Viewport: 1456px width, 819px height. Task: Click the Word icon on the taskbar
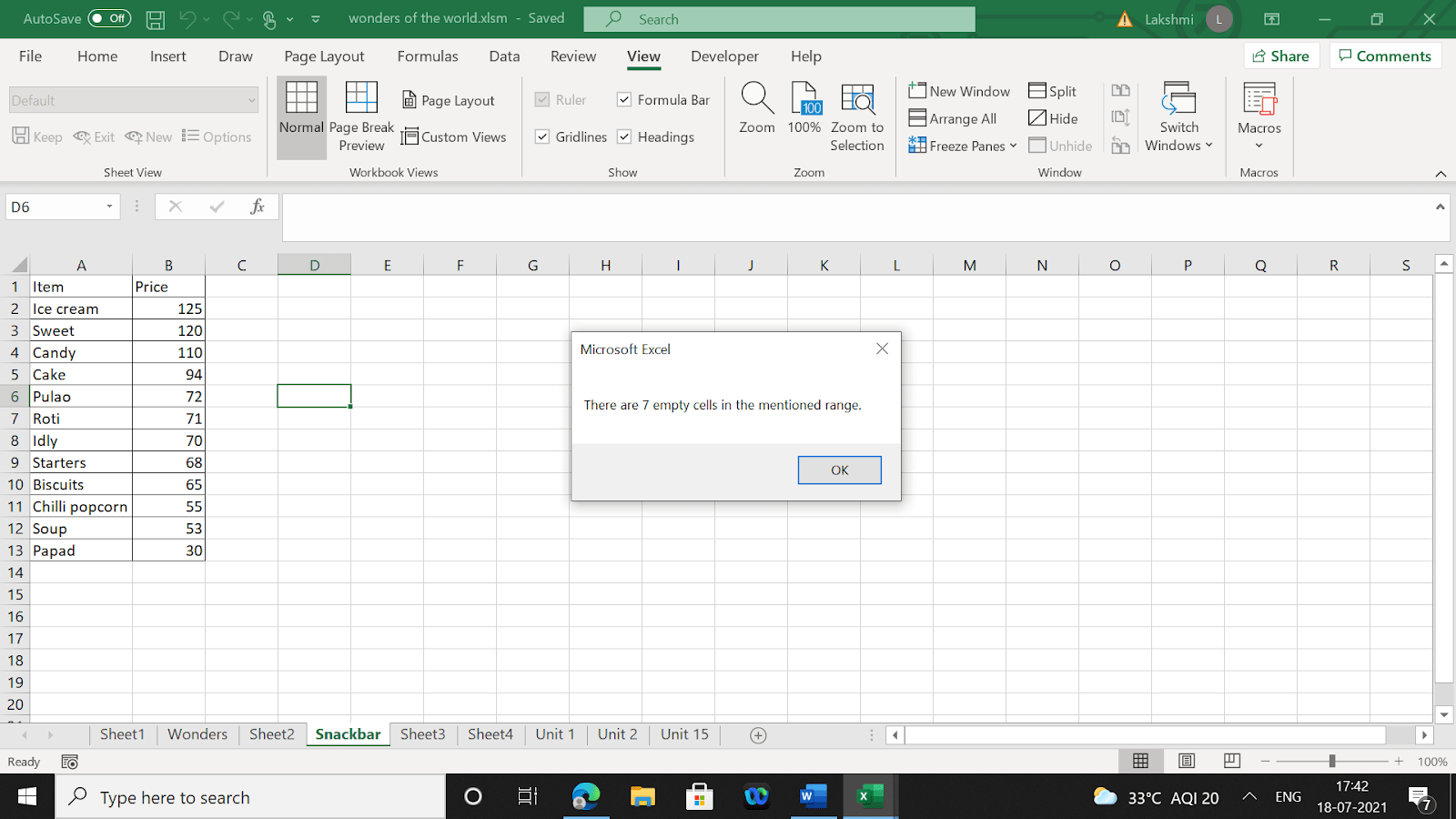pos(813,796)
